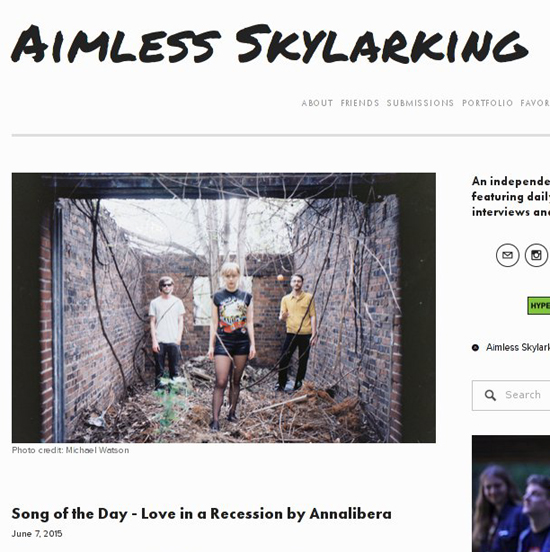Open the partially visible Favorites menu item
Image resolution: width=550 pixels, height=552 pixels.
coord(535,103)
